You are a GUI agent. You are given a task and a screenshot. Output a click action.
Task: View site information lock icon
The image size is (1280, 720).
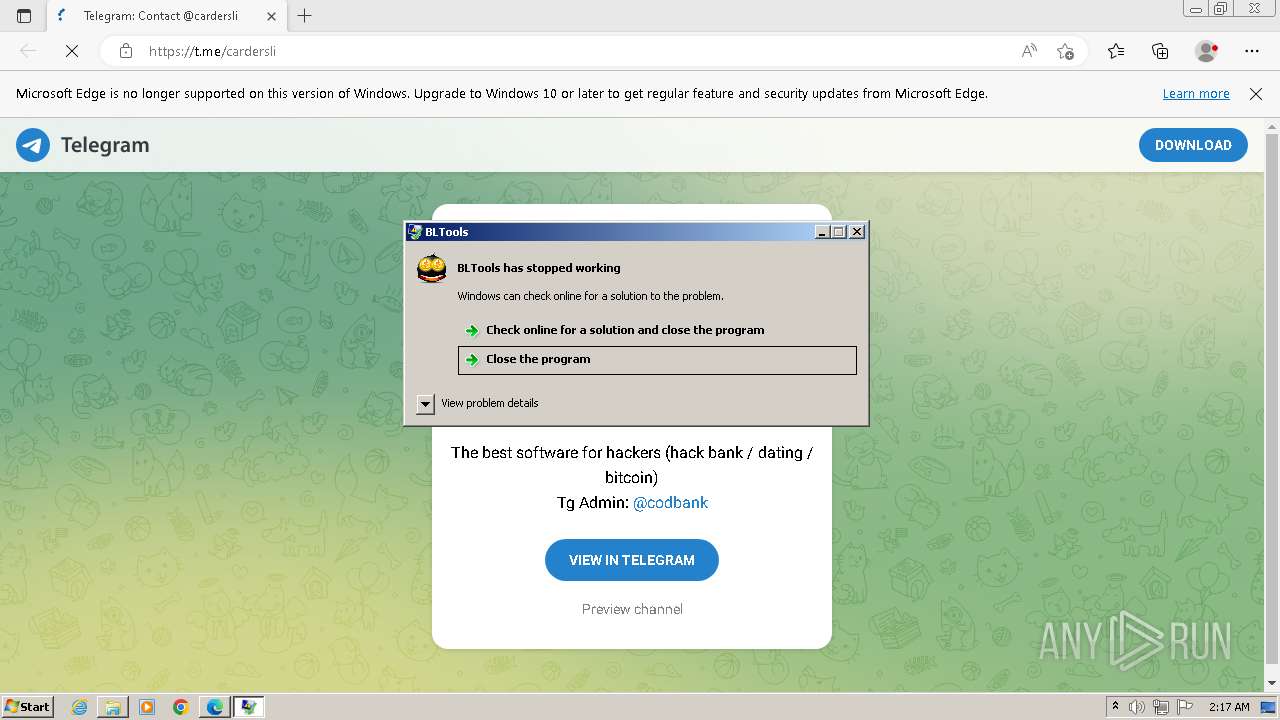tap(126, 51)
